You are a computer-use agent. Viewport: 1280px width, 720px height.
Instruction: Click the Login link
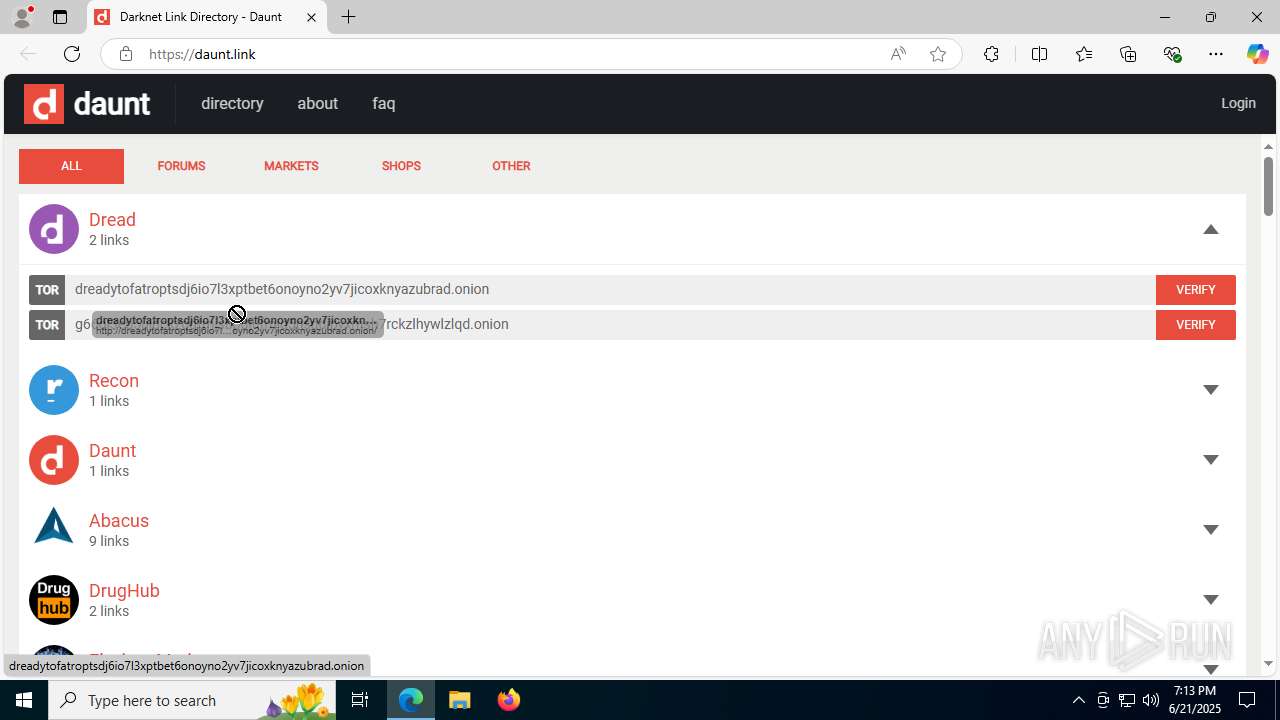click(x=1238, y=103)
